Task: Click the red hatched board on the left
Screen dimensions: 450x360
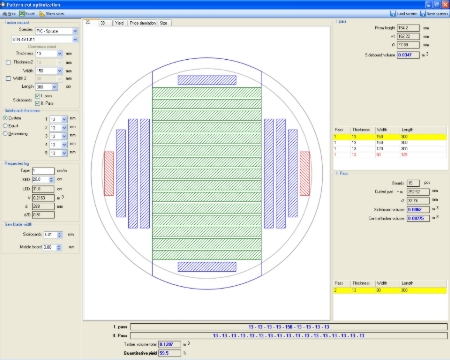Action: pyautogui.click(x=109, y=173)
